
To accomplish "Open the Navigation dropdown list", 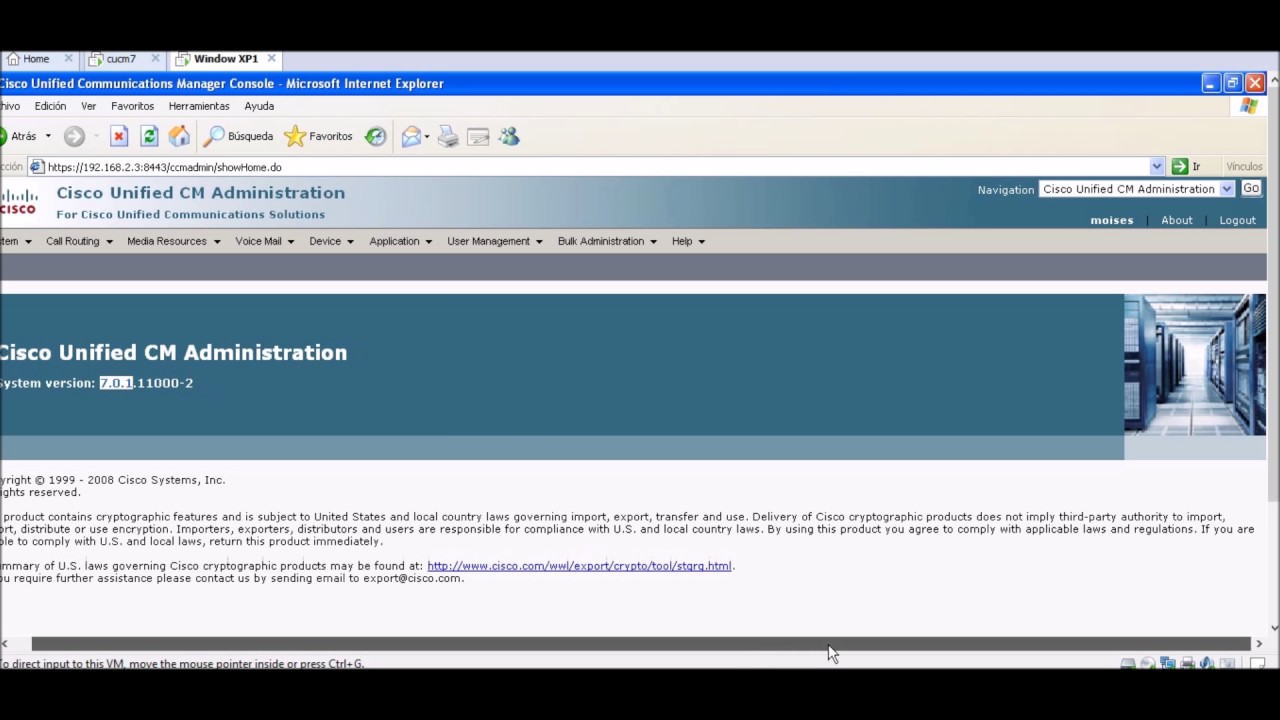I will pos(1137,189).
